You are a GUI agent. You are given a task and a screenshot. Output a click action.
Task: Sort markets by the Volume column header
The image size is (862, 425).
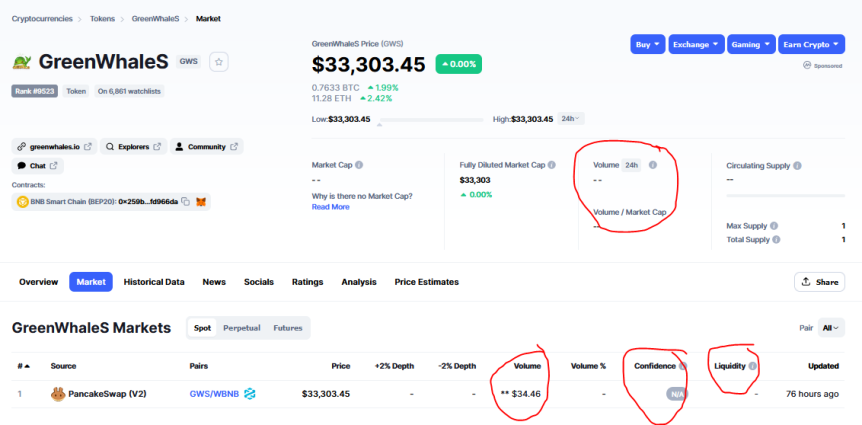coord(527,366)
